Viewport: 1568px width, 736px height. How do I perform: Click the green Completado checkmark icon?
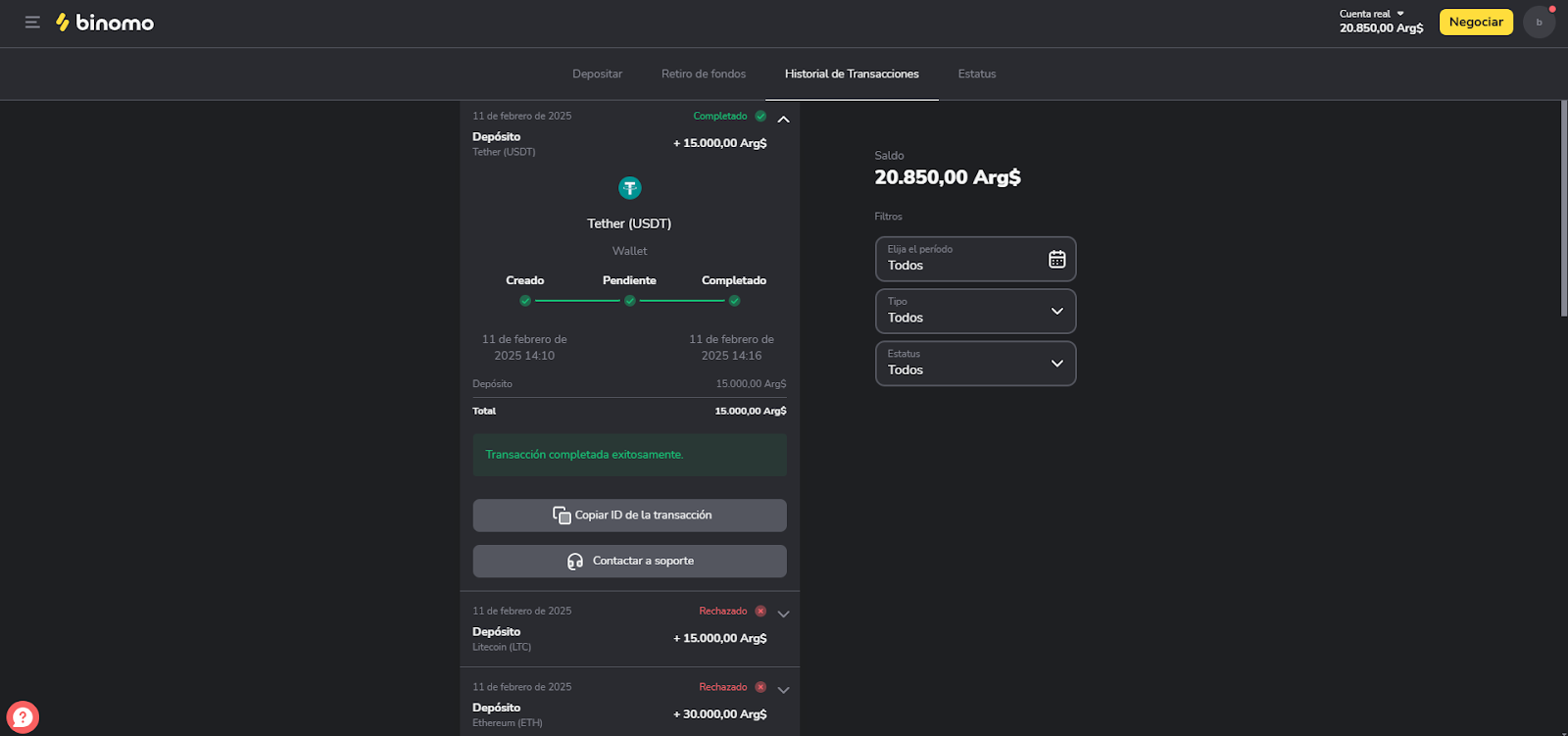click(760, 117)
